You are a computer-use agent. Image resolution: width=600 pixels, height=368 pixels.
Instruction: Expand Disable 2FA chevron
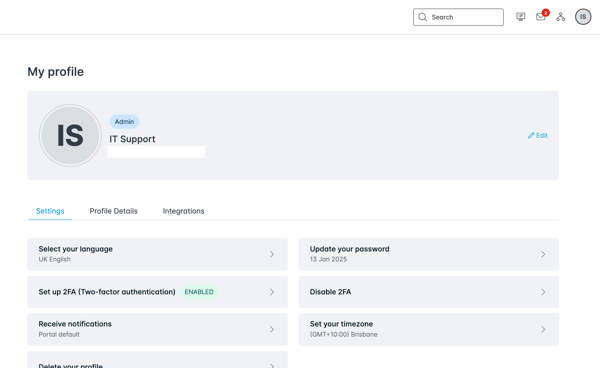click(x=543, y=292)
